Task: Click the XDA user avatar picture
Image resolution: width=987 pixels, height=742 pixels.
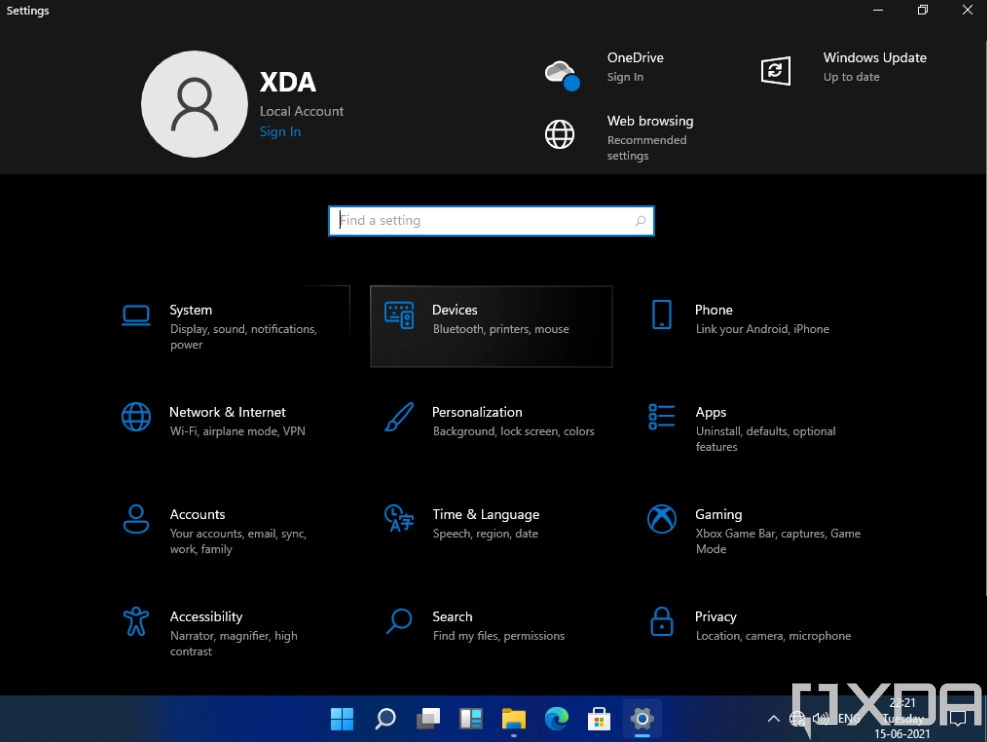Action: pyautogui.click(x=195, y=104)
